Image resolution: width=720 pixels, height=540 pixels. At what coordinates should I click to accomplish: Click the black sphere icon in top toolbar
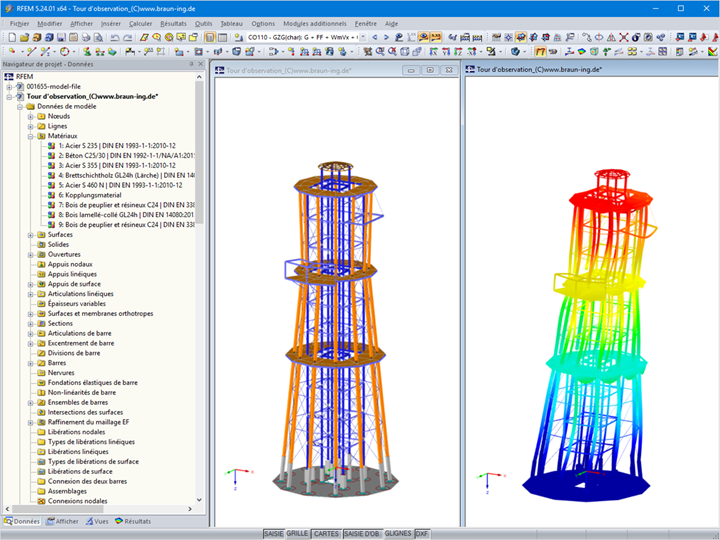[x=636, y=37]
